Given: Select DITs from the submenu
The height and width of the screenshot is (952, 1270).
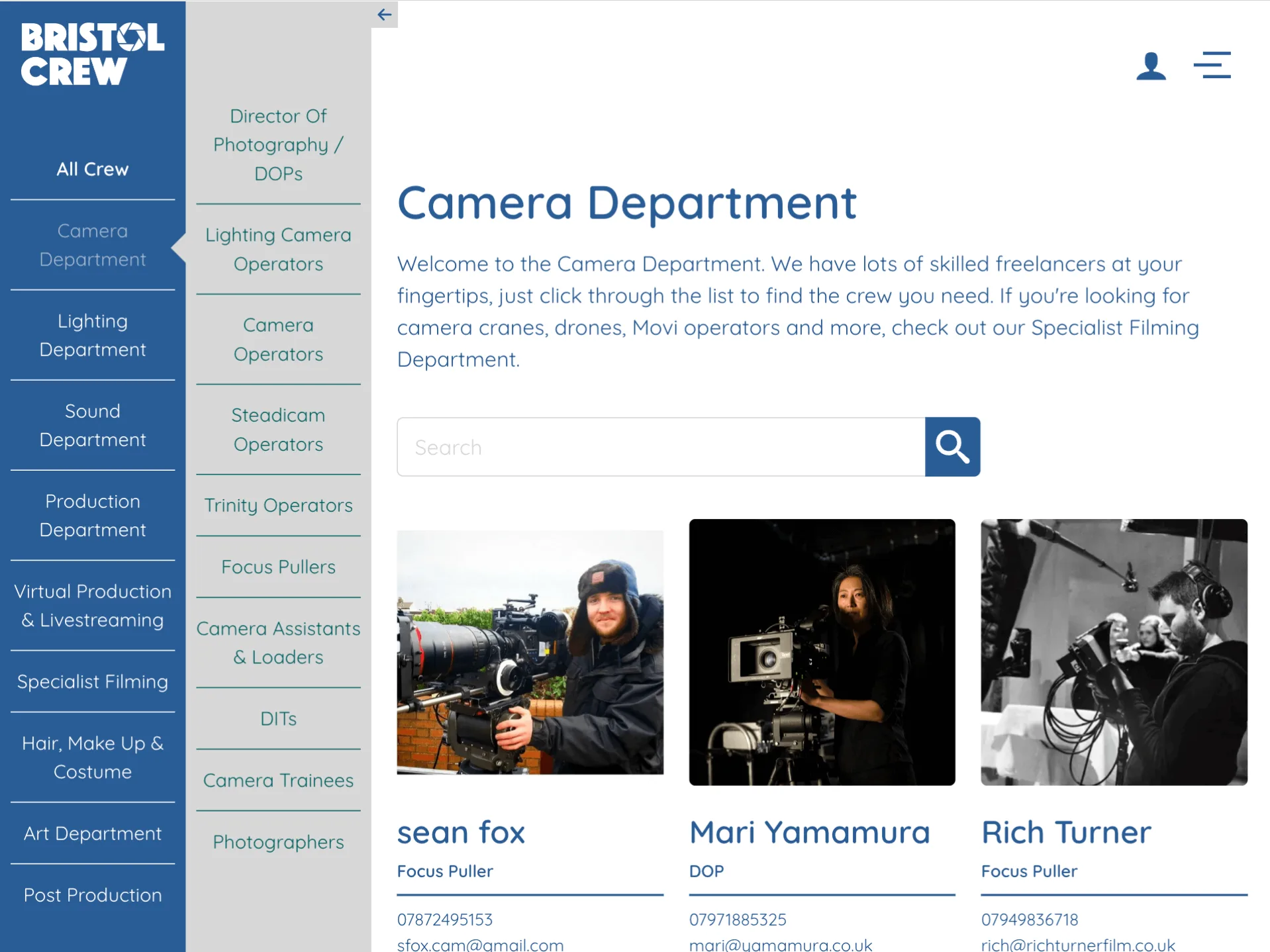Looking at the screenshot, I should (278, 718).
